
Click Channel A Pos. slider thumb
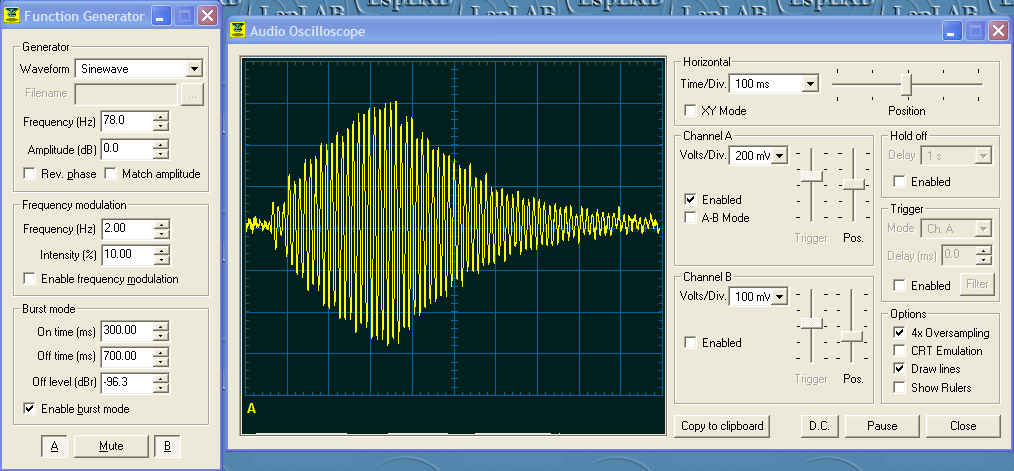(854, 185)
